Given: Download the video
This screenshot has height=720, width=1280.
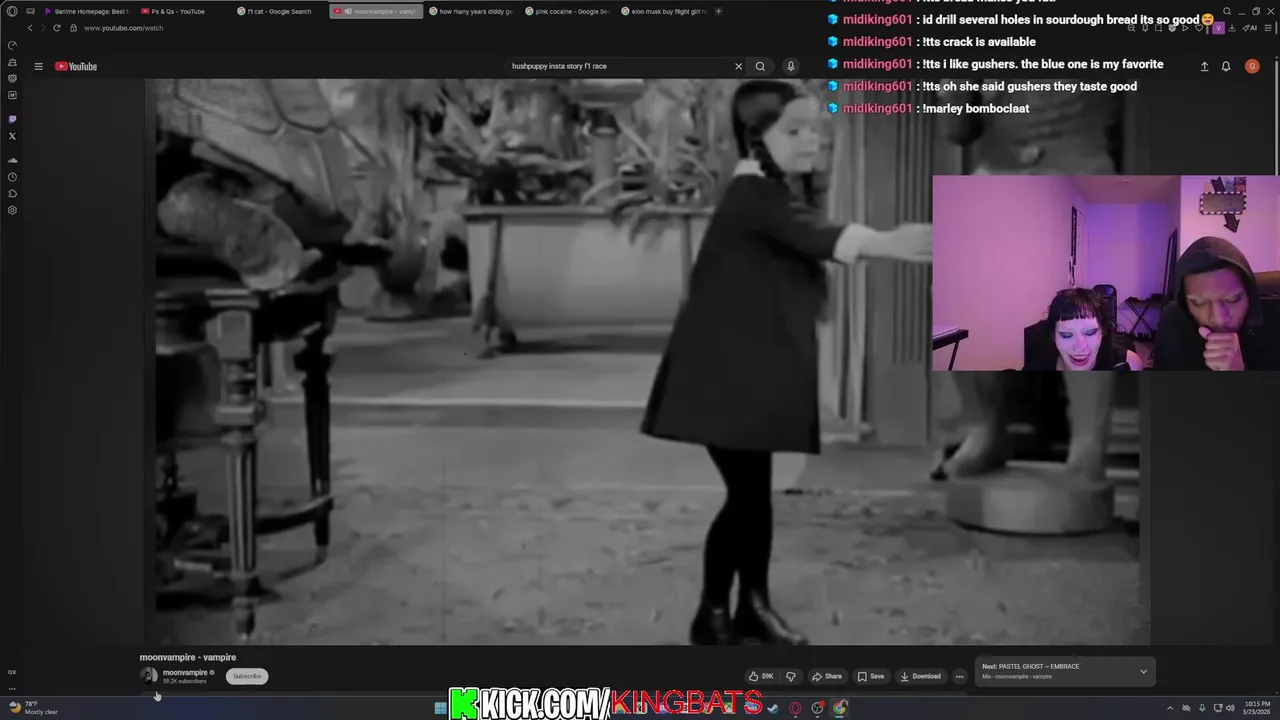Looking at the screenshot, I should pos(921,676).
